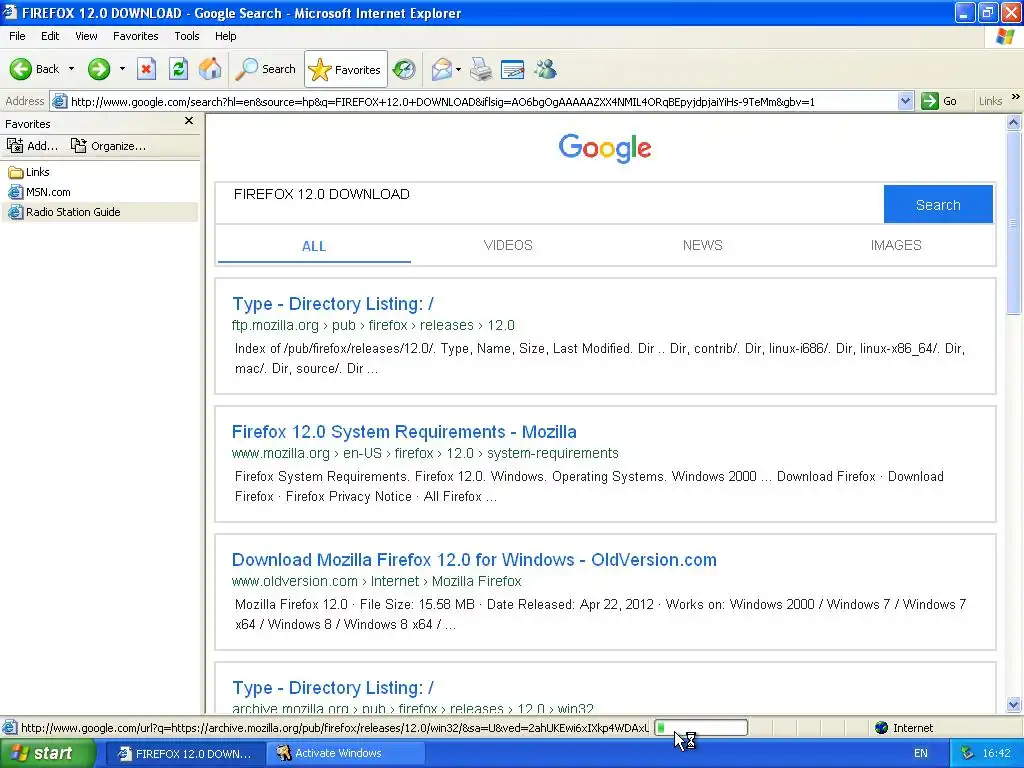Print the page with printer icon
This screenshot has width=1024, height=768.
pos(481,69)
